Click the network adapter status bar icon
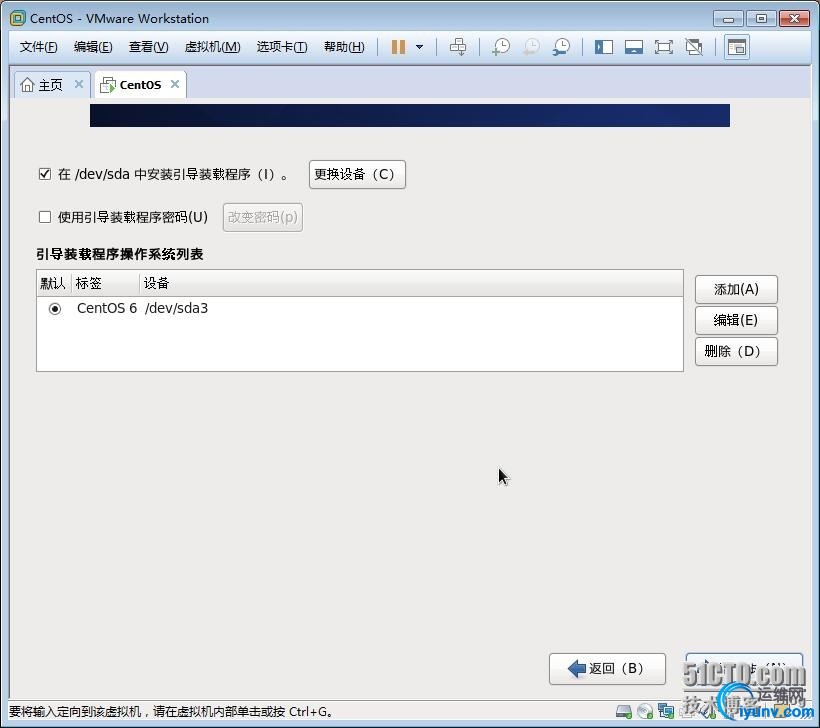 [666, 711]
